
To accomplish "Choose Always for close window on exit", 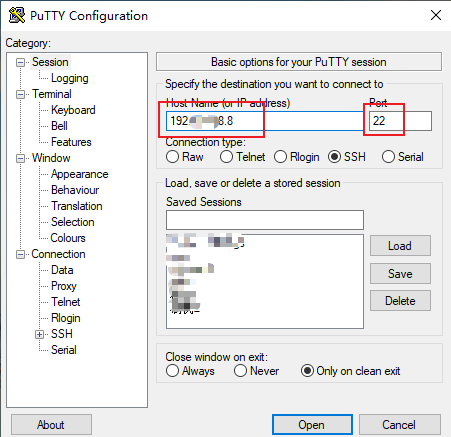I will 172,371.
